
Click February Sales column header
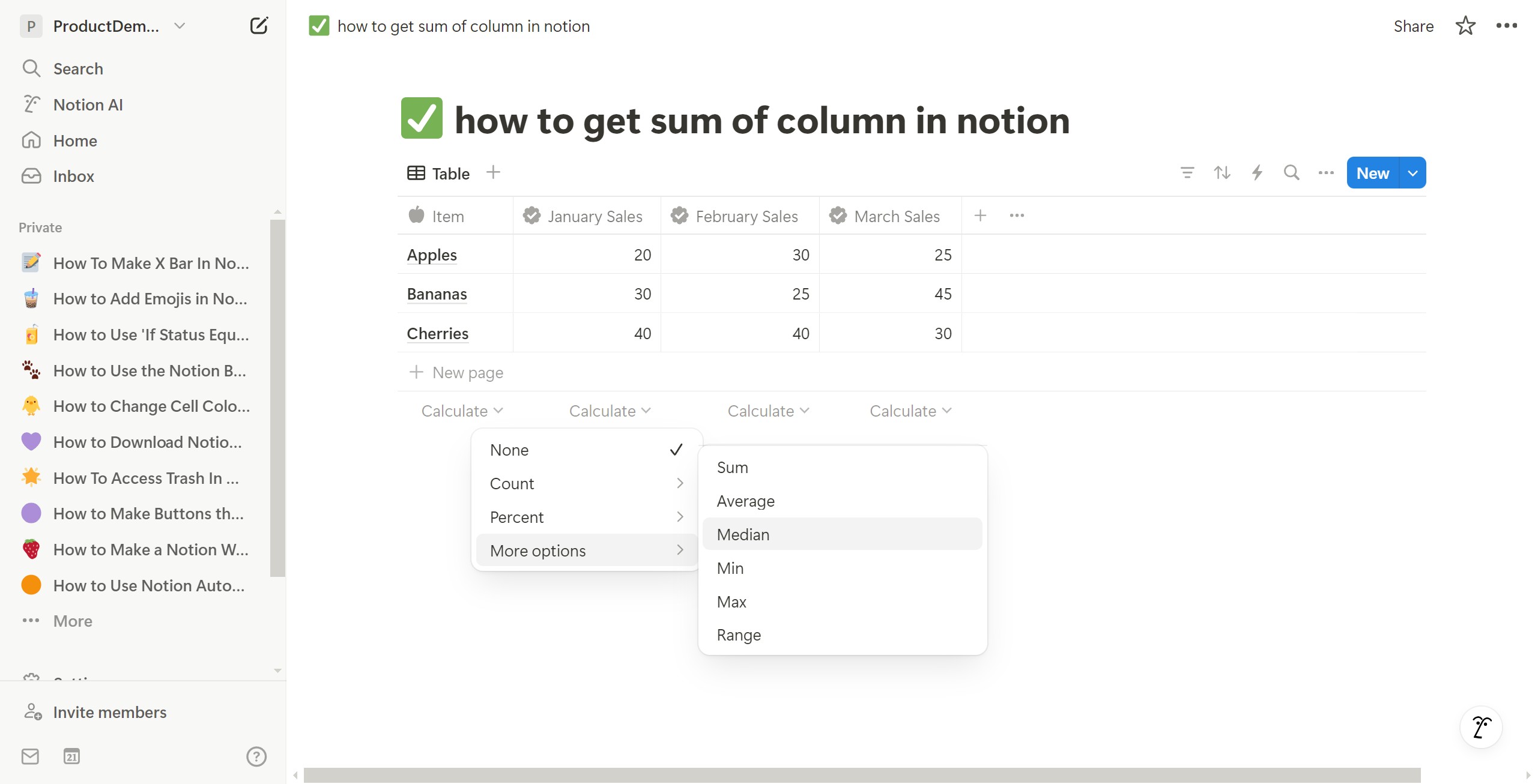point(740,216)
